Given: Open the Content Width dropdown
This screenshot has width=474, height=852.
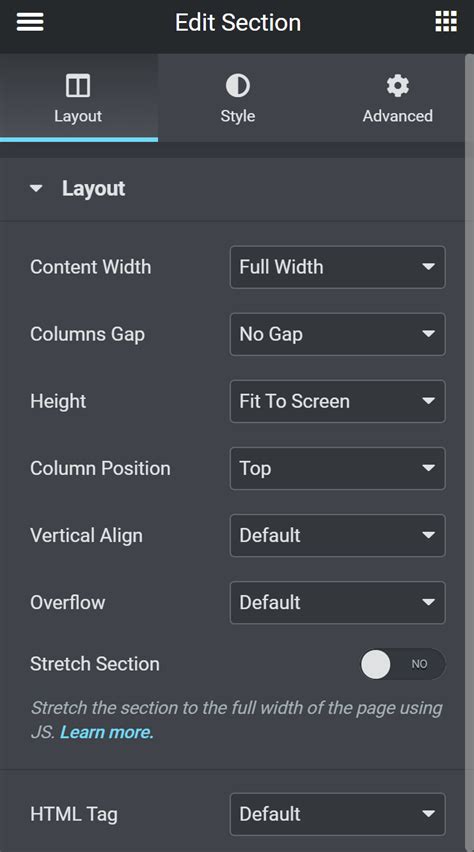Looking at the screenshot, I should (338, 267).
